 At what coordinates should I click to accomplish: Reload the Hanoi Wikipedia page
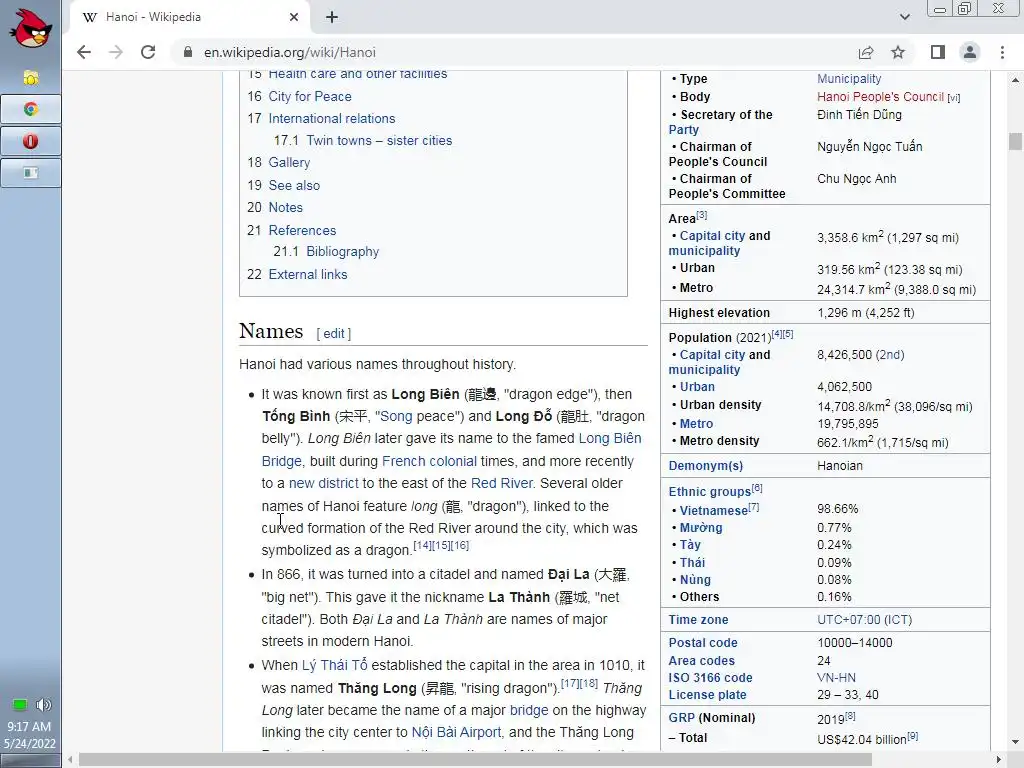(148, 52)
